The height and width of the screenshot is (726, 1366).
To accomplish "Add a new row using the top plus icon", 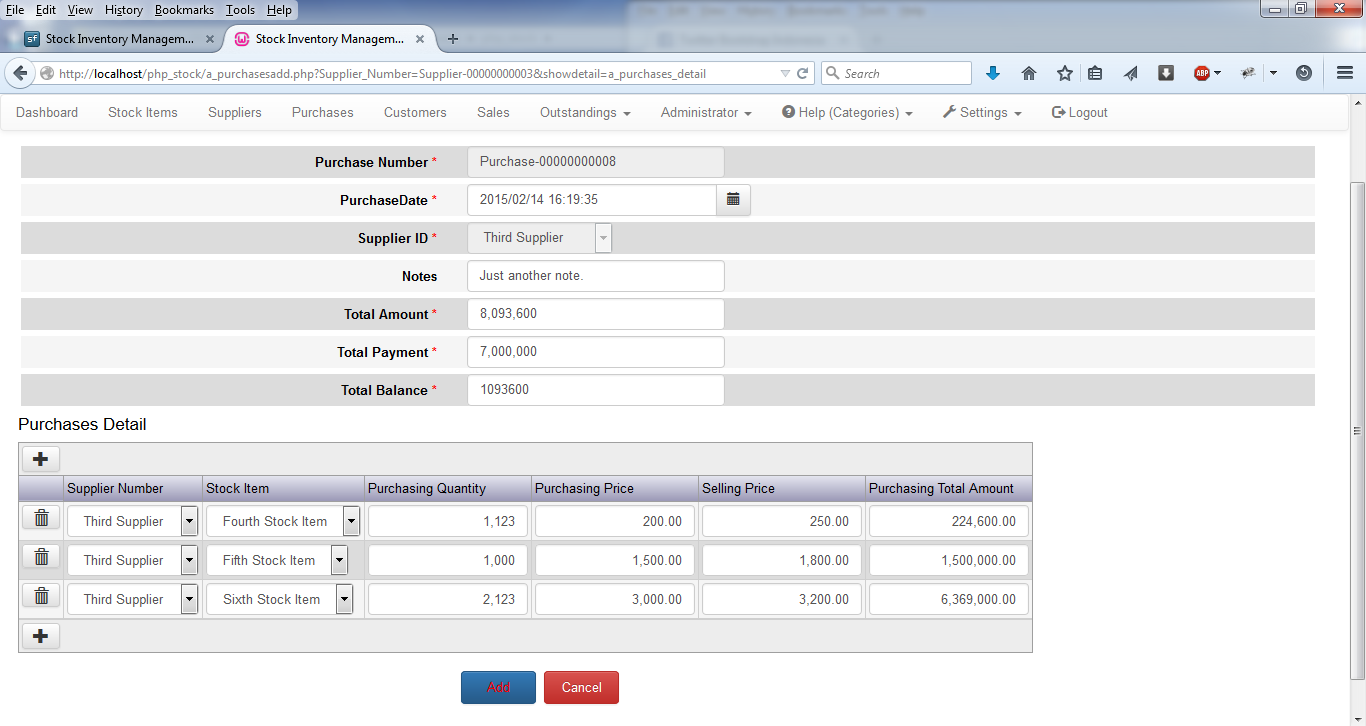I will 40,458.
